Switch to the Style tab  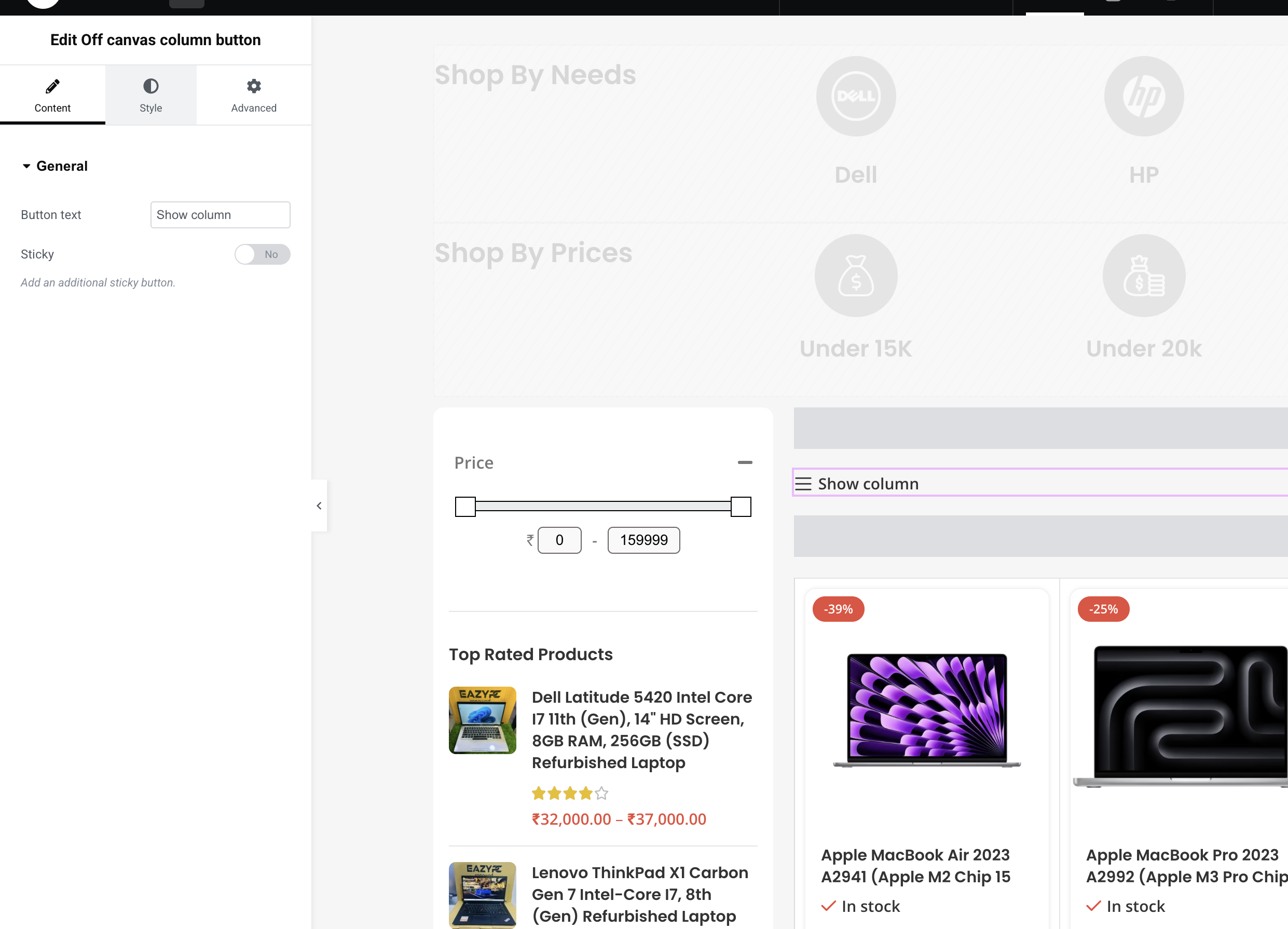(x=150, y=107)
